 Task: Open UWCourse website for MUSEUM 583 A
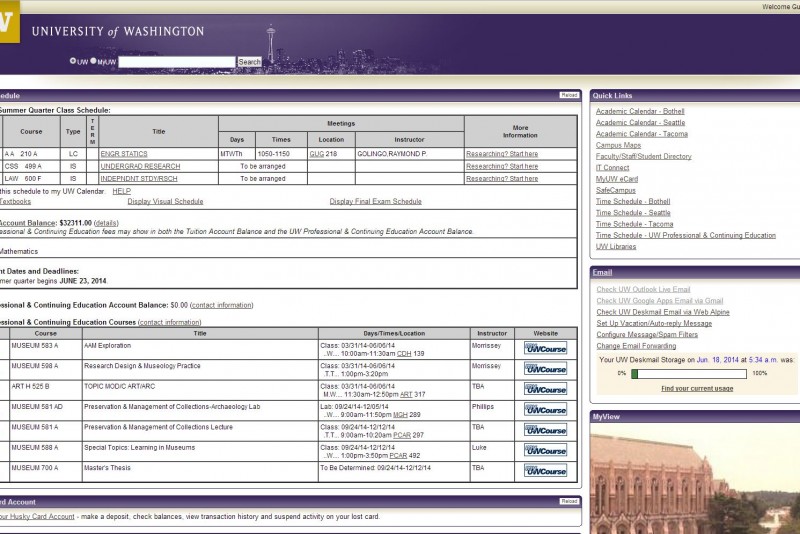point(545,349)
